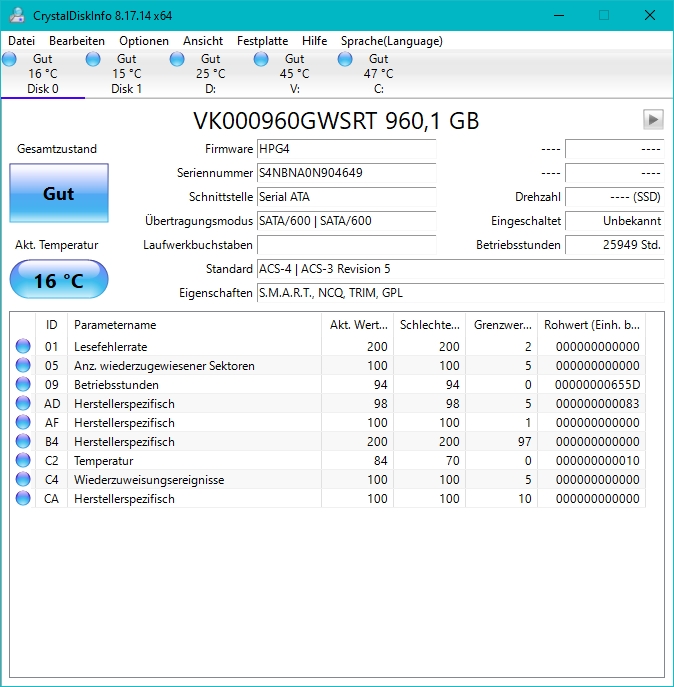The height and width of the screenshot is (687, 674).
Task: Select ID cell AF
Action: pyautogui.click(x=51, y=423)
